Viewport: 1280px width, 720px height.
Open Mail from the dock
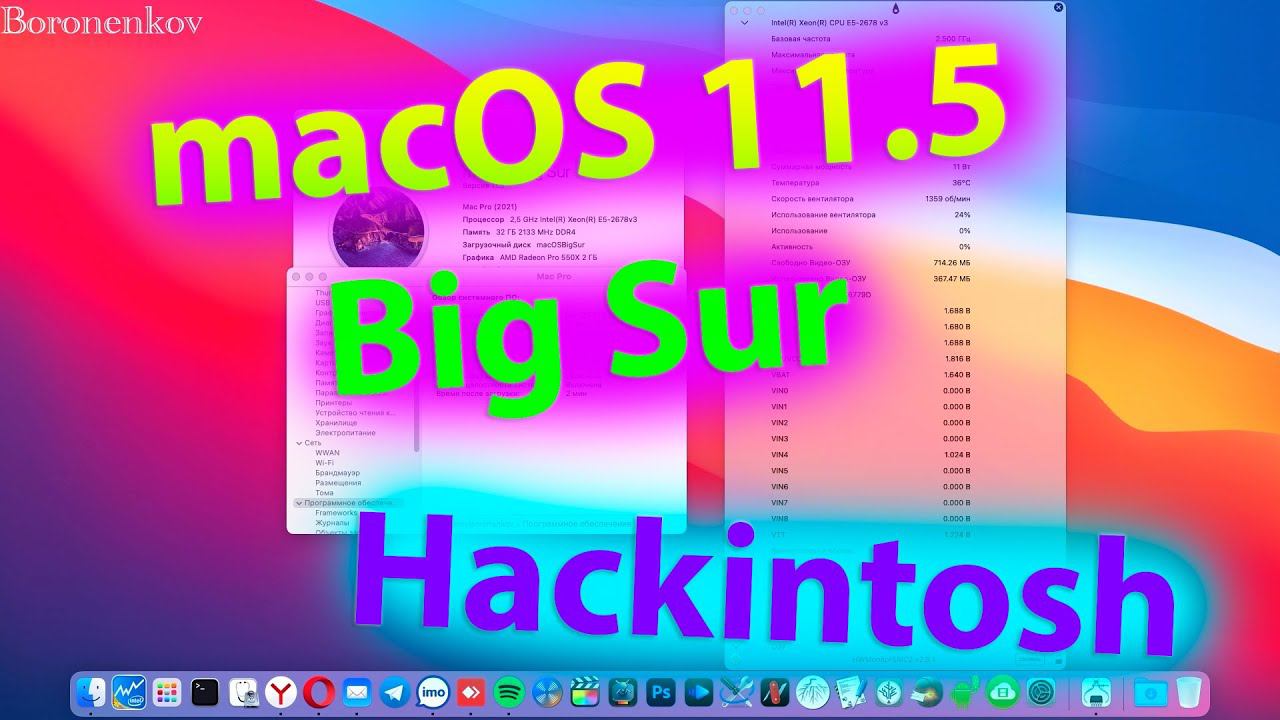point(357,692)
